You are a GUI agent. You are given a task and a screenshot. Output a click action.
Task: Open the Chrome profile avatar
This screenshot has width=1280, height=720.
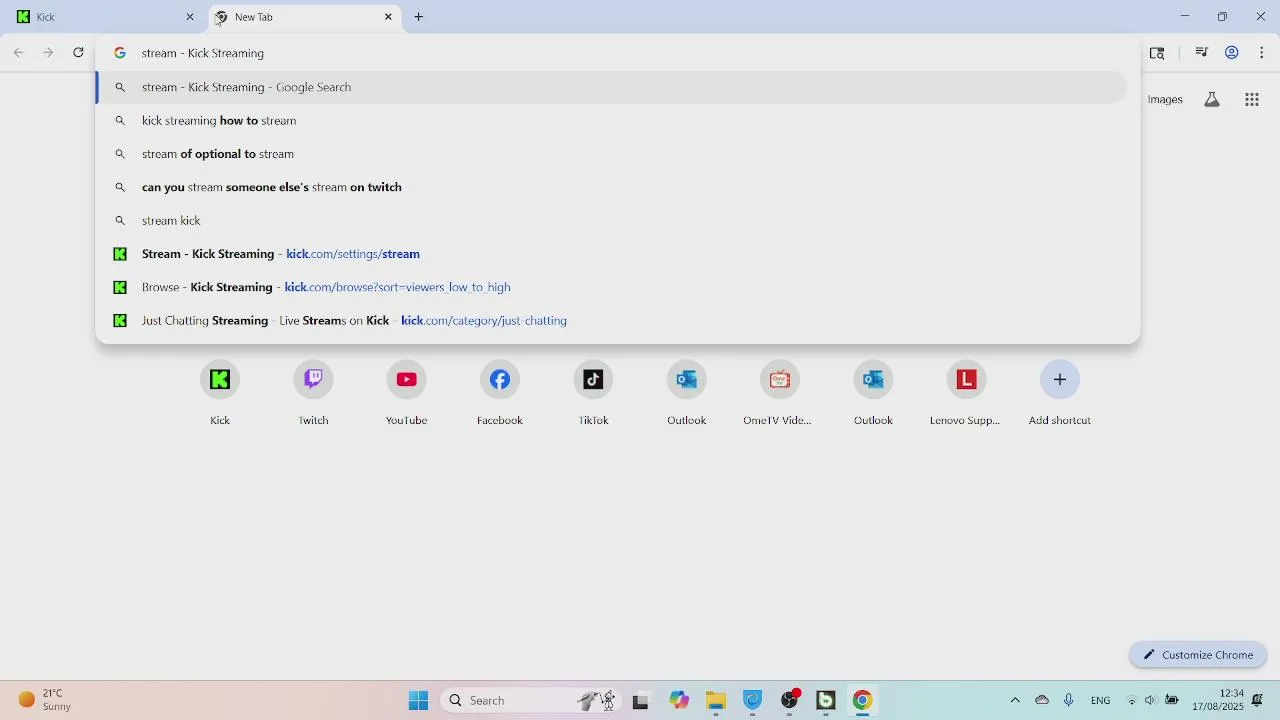[x=1232, y=53]
